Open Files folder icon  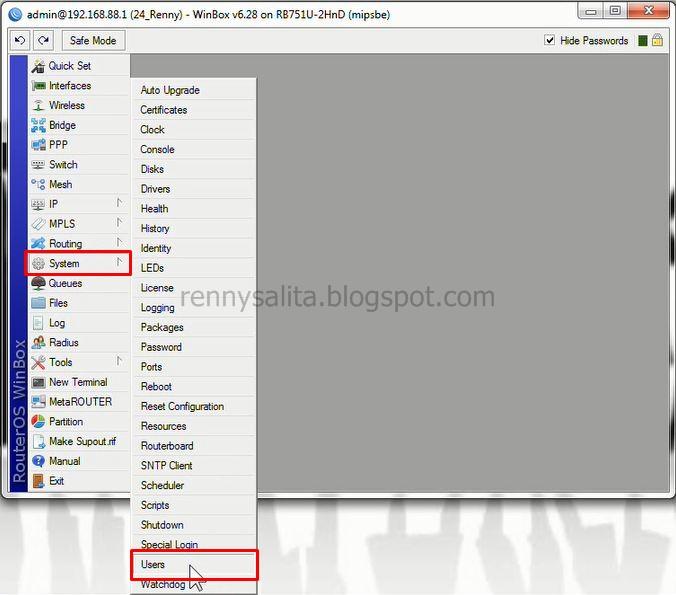pyautogui.click(x=38, y=303)
